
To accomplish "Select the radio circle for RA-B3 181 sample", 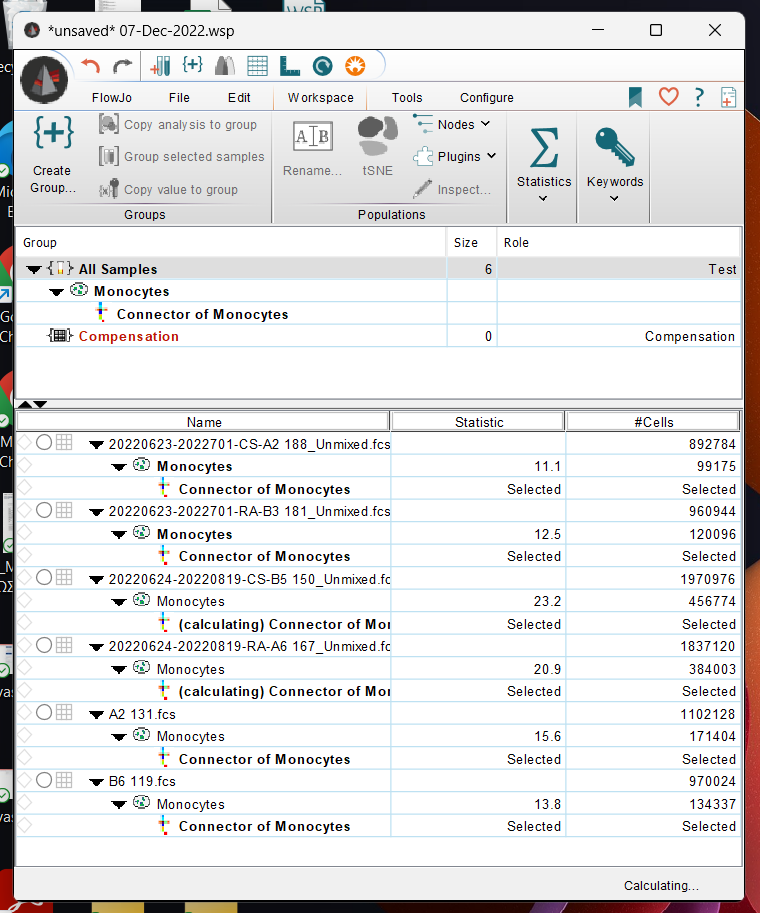I will tap(44, 510).
